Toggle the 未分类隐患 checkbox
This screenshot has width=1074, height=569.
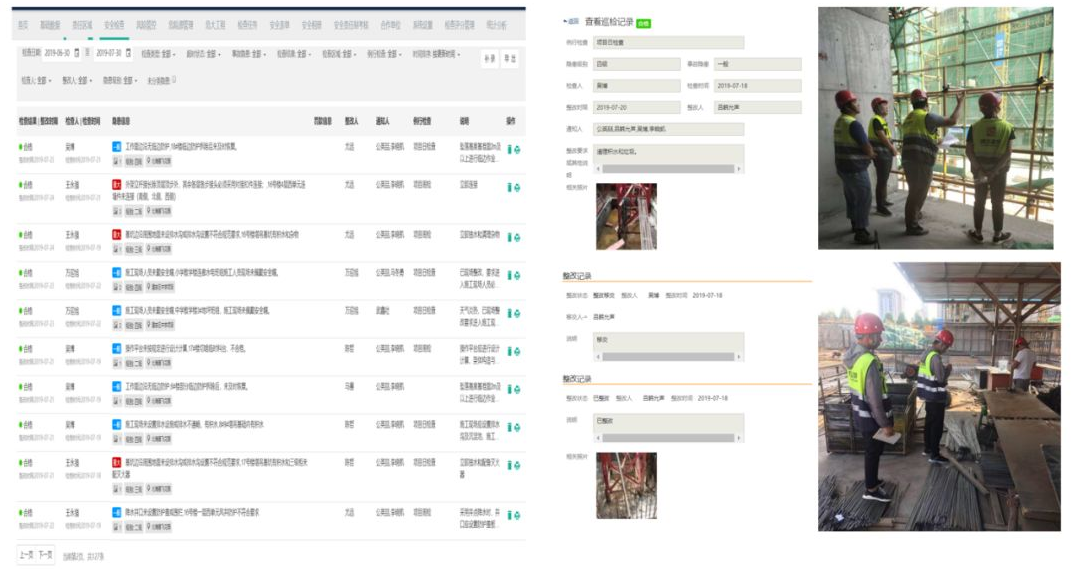(174, 79)
